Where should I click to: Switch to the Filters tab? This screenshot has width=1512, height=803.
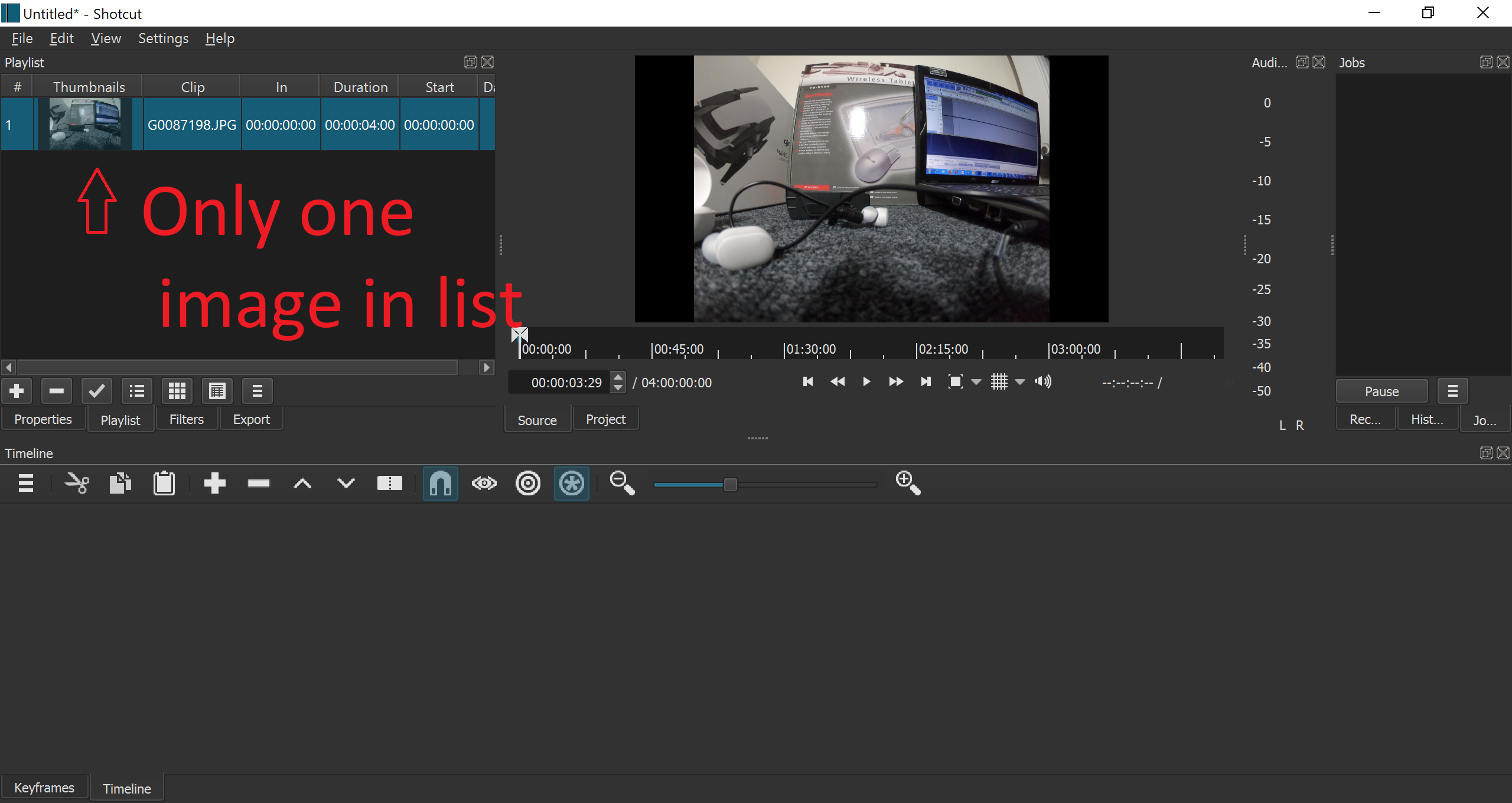(187, 419)
